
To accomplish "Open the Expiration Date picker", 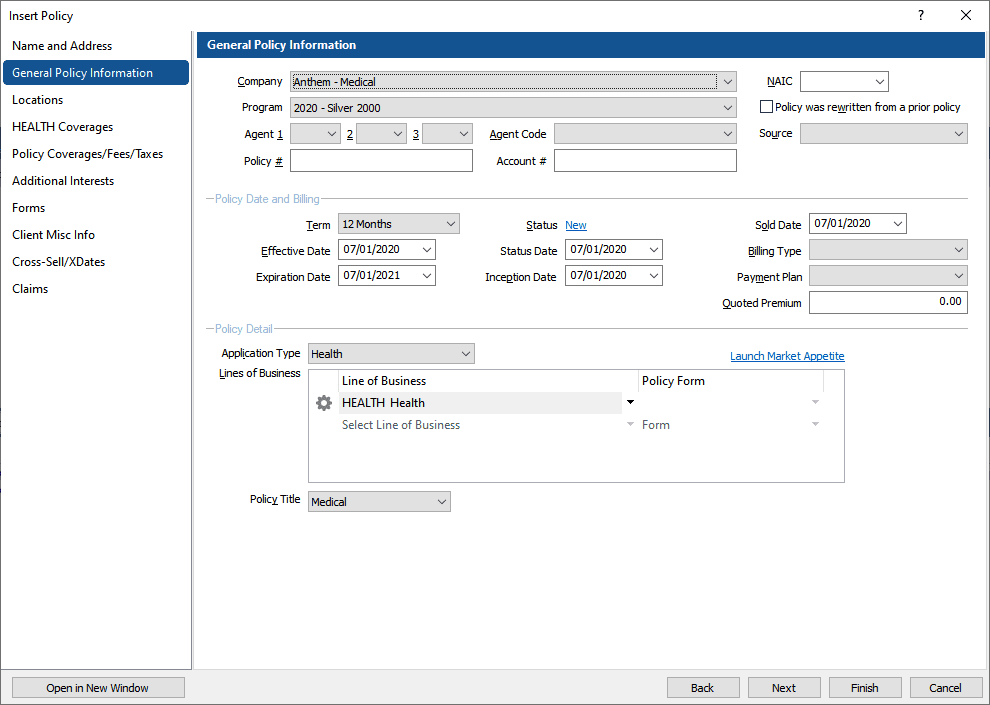I will tap(427, 276).
